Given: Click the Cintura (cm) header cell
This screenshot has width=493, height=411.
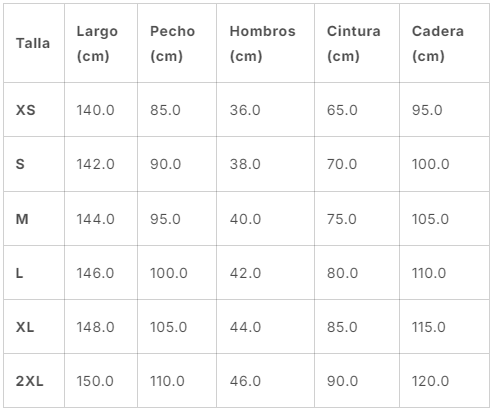Looking at the screenshot, I should (353, 43).
